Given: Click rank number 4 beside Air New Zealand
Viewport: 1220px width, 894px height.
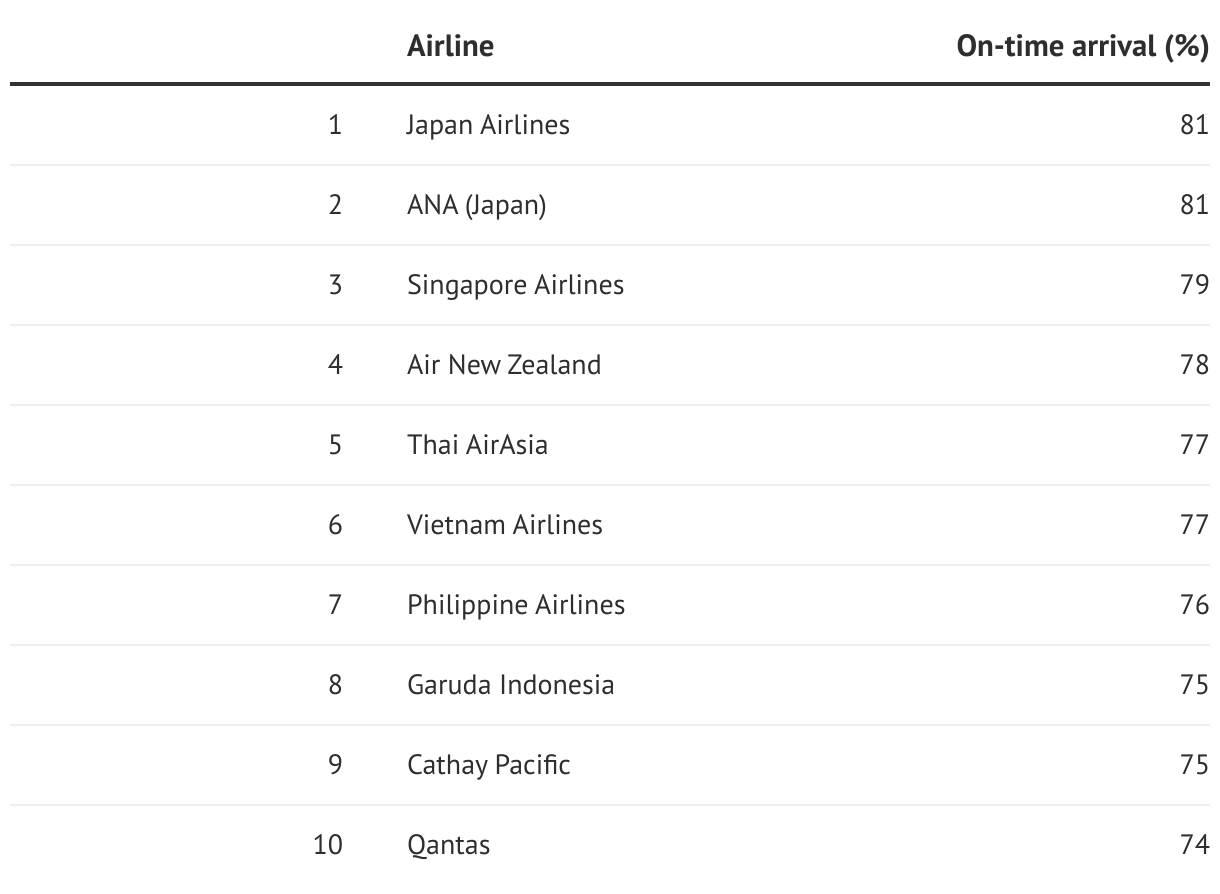Looking at the screenshot, I should [x=334, y=365].
